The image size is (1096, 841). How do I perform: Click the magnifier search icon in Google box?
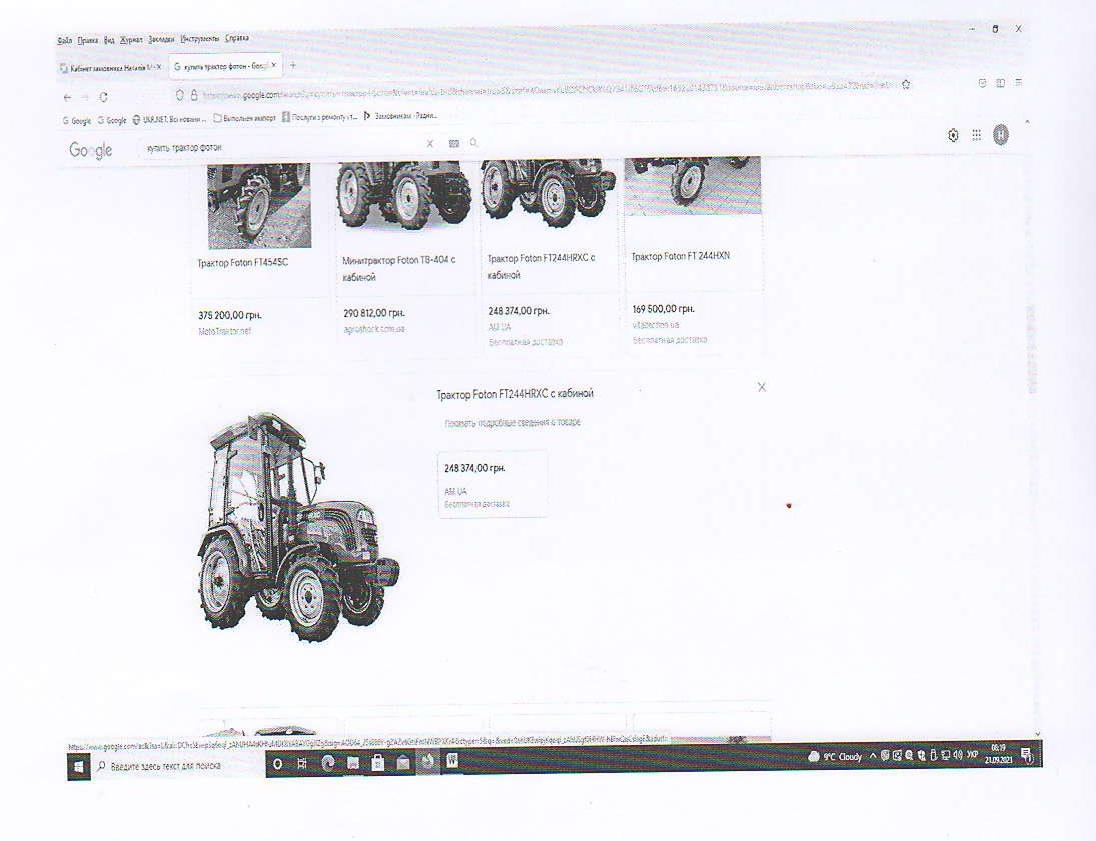coord(473,143)
